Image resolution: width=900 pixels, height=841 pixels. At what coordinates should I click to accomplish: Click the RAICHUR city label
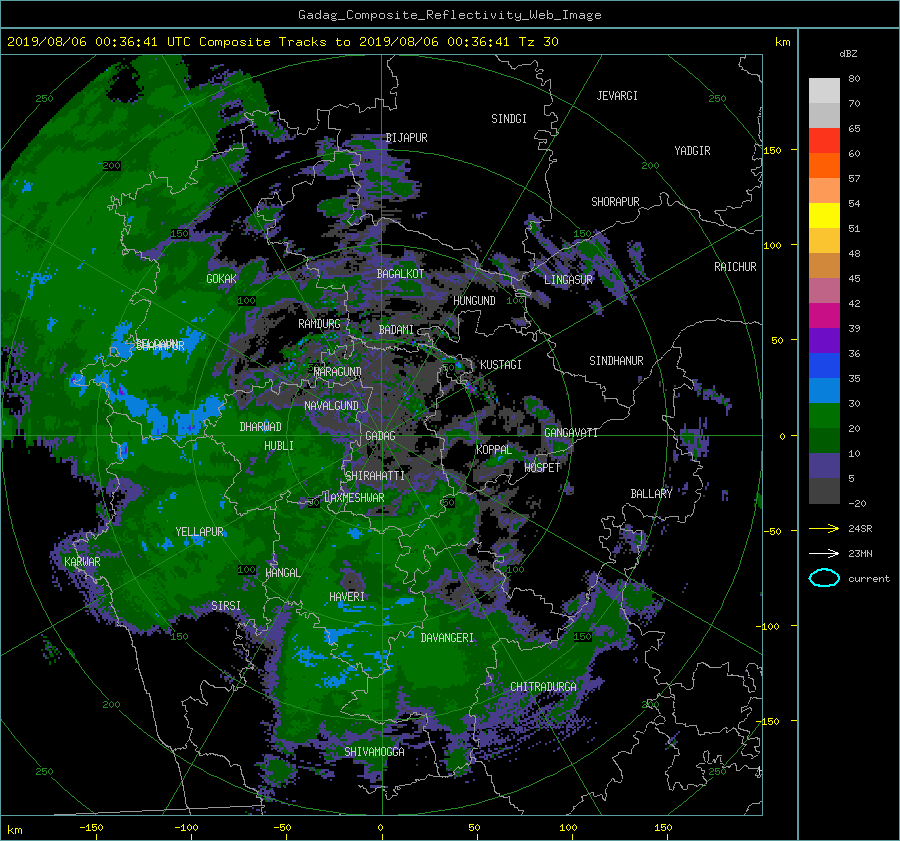pos(735,267)
